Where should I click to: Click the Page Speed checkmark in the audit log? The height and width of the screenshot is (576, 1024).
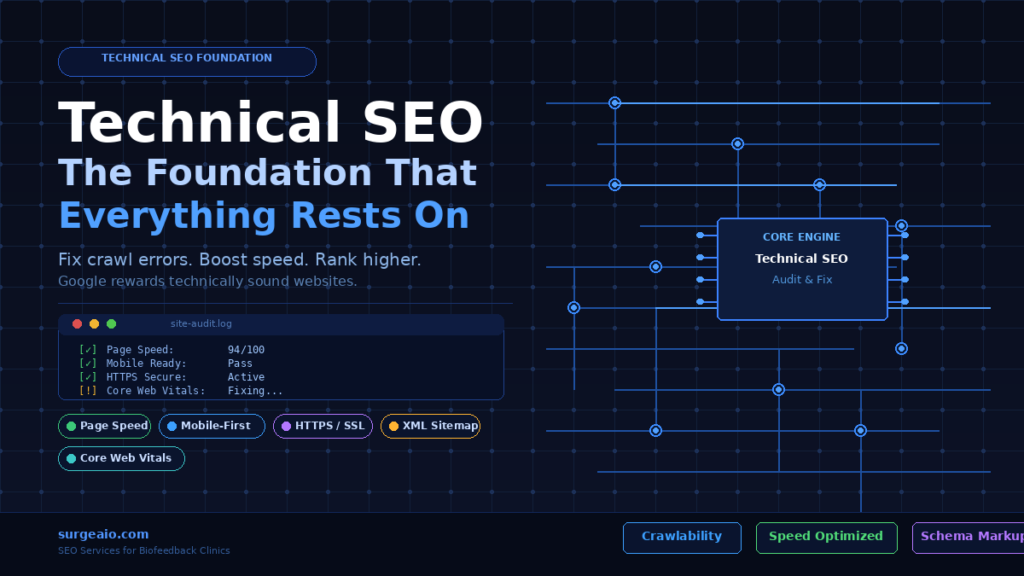click(88, 349)
